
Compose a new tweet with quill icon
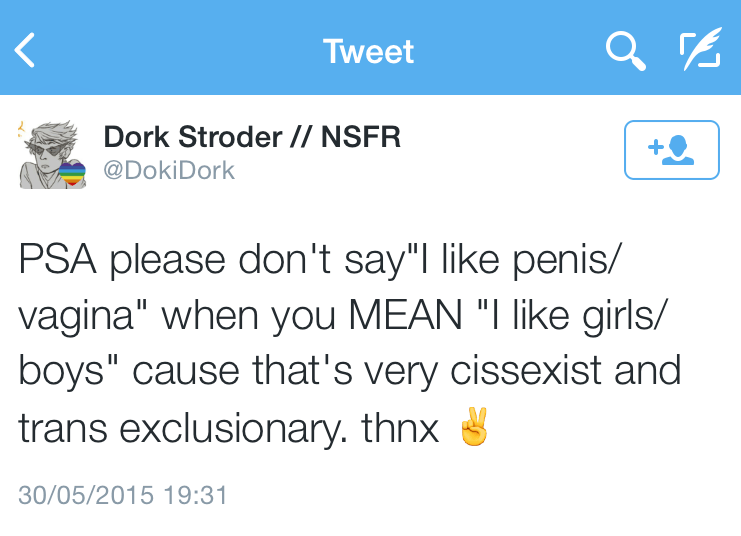[699, 50]
